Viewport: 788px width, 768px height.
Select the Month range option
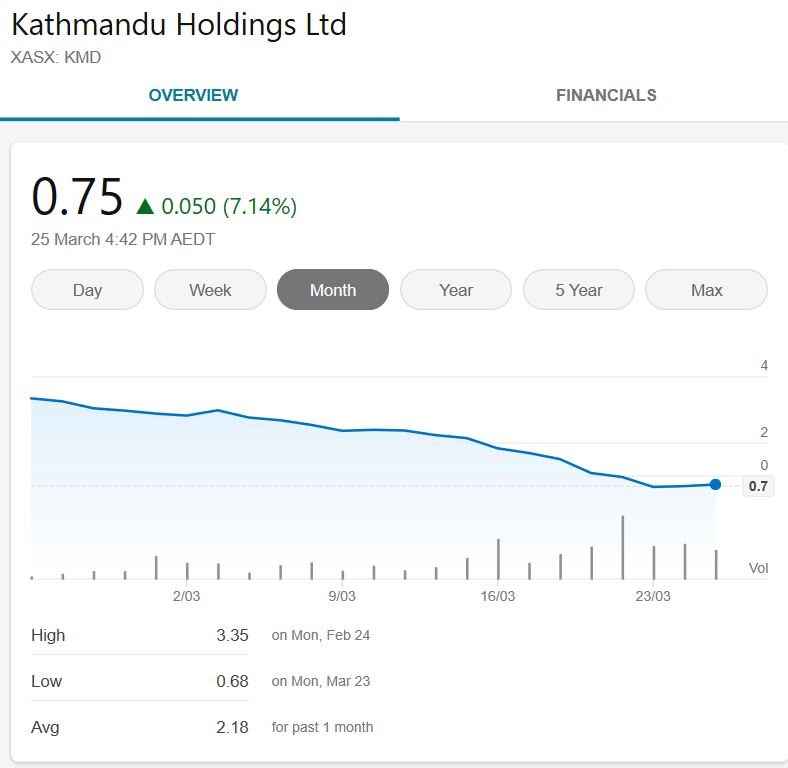click(333, 290)
